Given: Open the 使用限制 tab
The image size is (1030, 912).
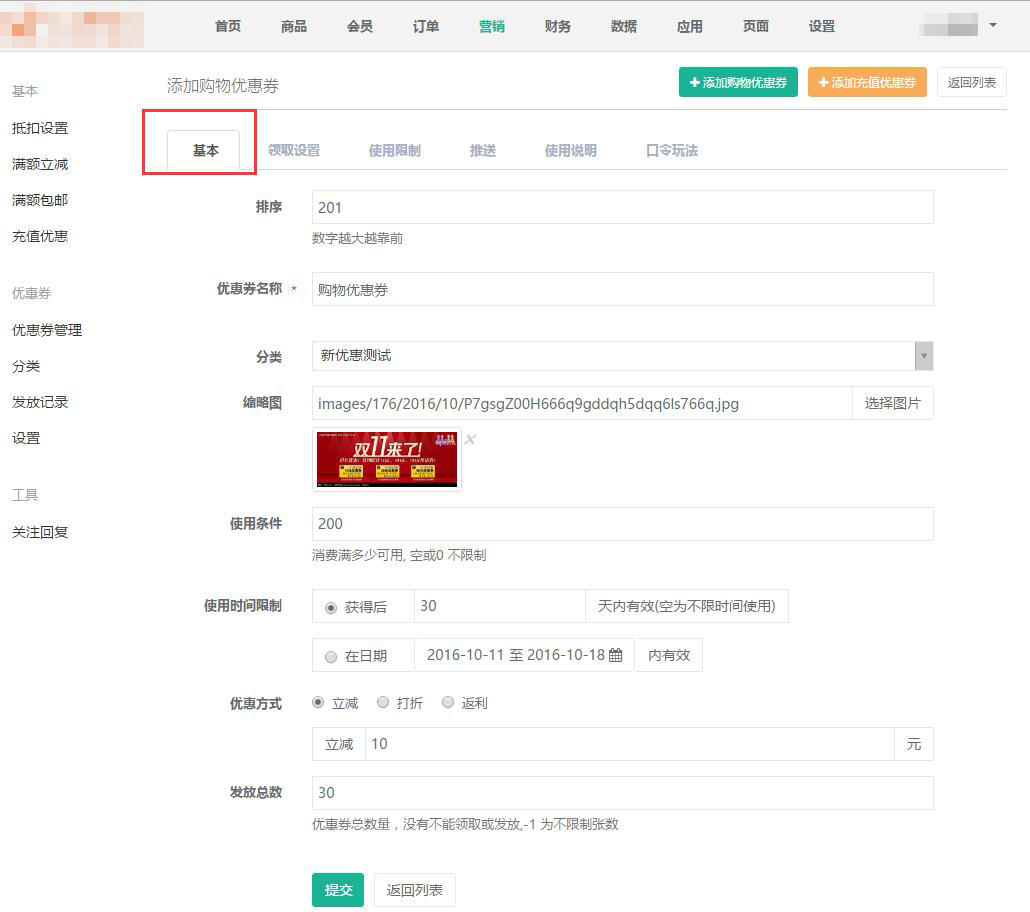Looking at the screenshot, I should 394,151.
